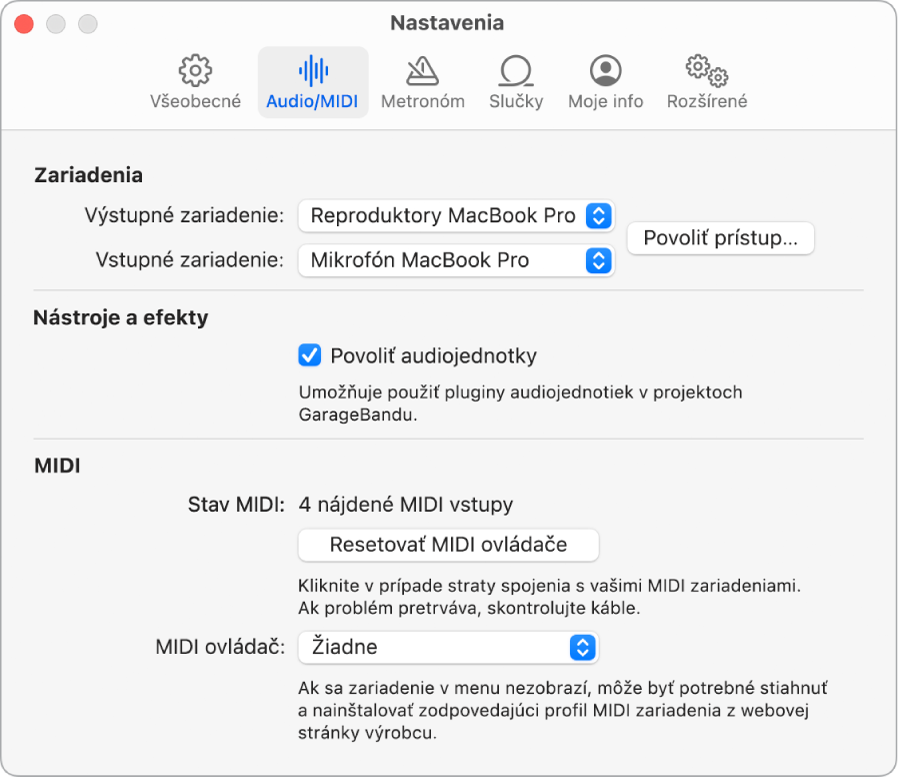899x777 pixels.
Task: Click the Povoliť prístup button
Action: click(721, 238)
